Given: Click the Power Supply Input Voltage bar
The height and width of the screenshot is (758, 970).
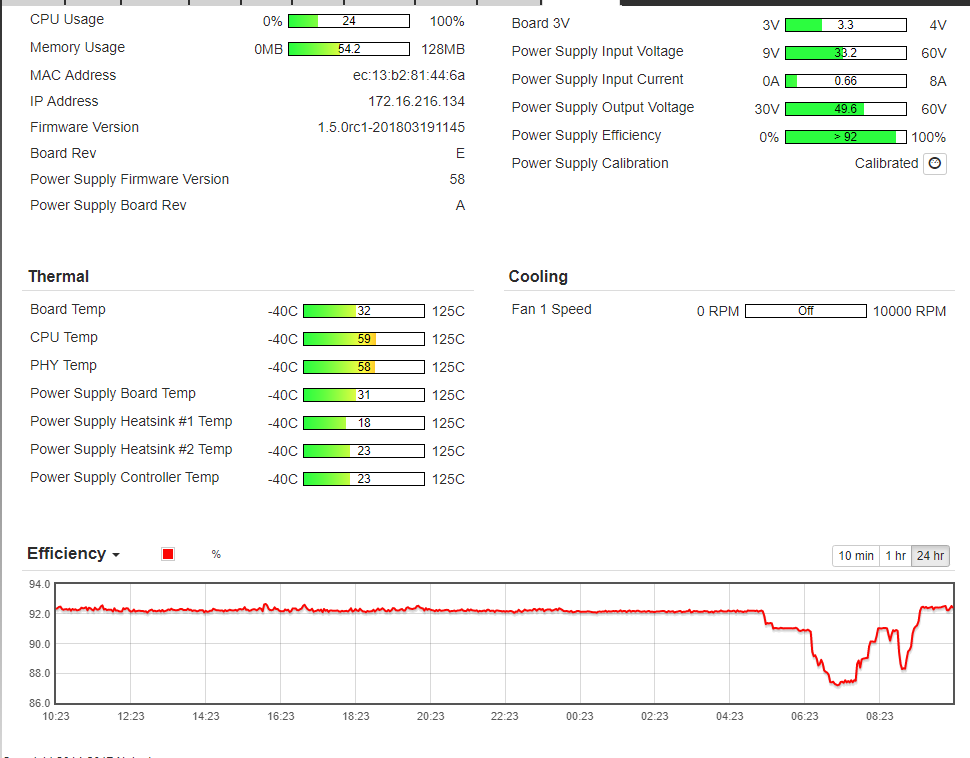Looking at the screenshot, I should click(x=845, y=53).
